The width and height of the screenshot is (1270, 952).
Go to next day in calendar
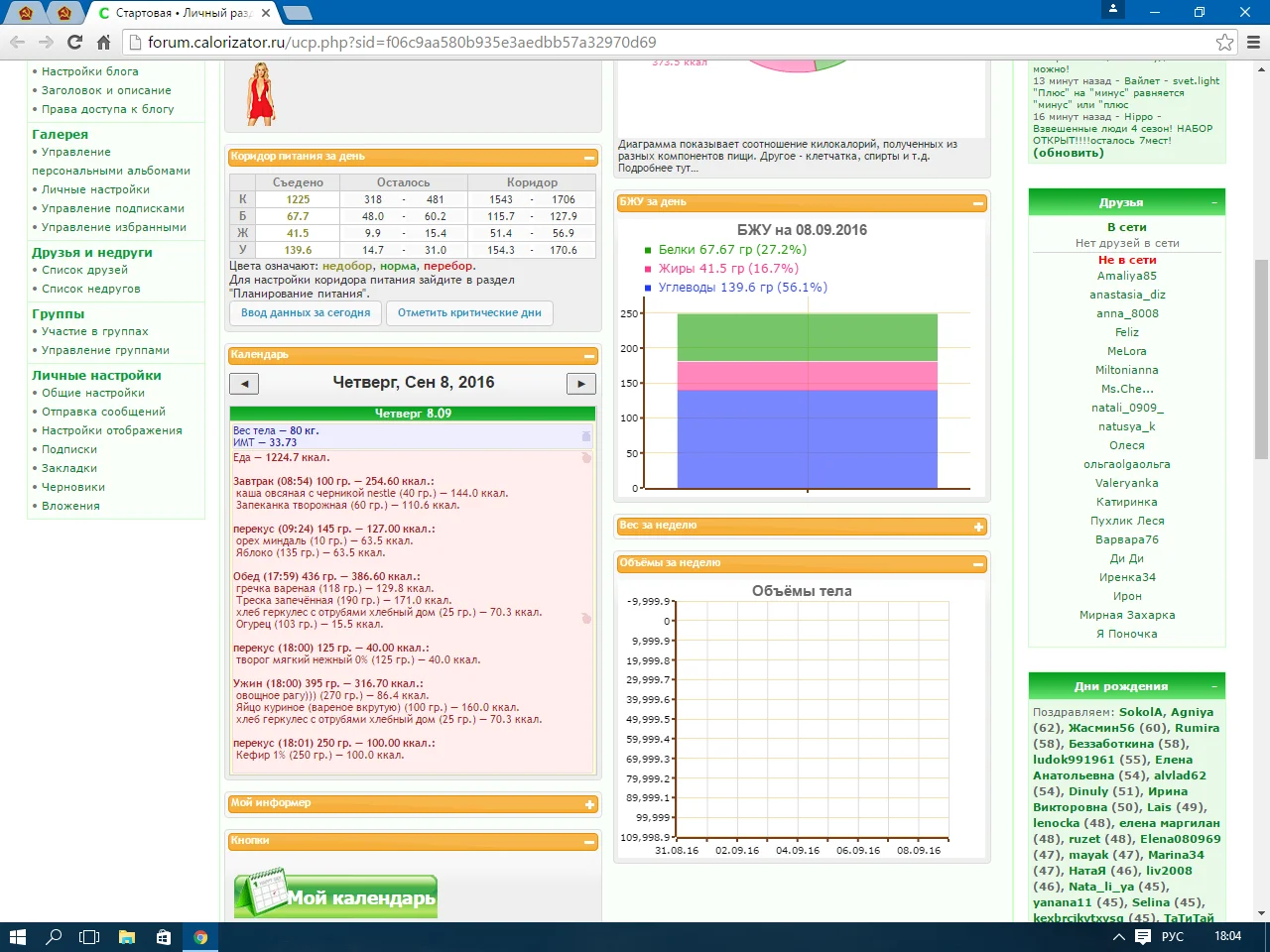tap(580, 384)
